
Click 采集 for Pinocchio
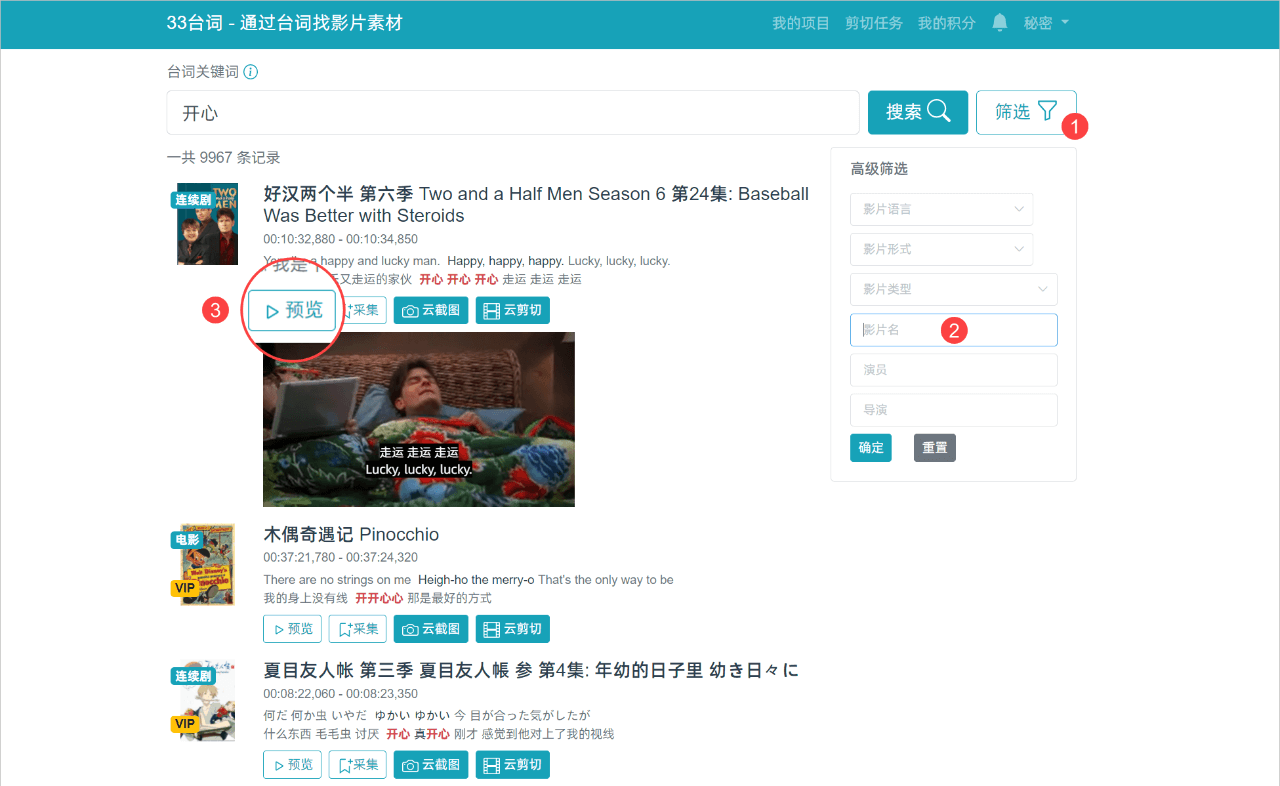pos(358,629)
